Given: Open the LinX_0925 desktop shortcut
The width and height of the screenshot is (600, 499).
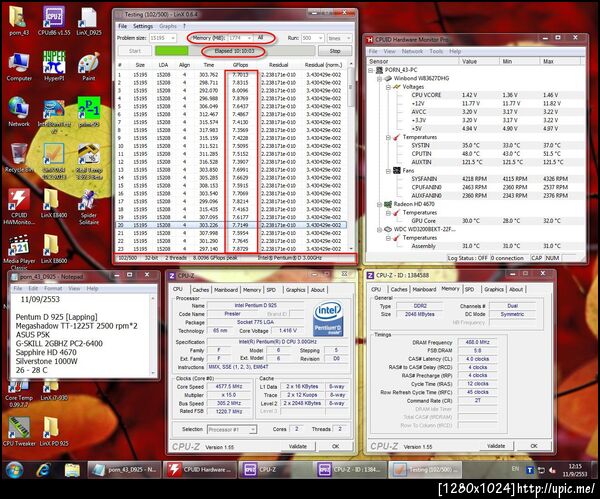Looking at the screenshot, I should click(89, 21).
